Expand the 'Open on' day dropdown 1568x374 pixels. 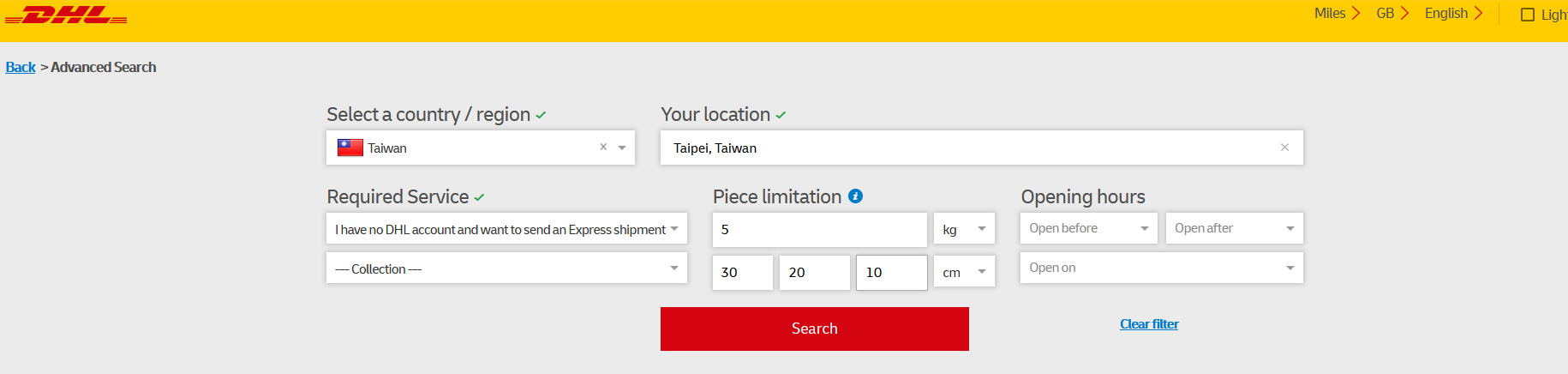click(x=1161, y=268)
